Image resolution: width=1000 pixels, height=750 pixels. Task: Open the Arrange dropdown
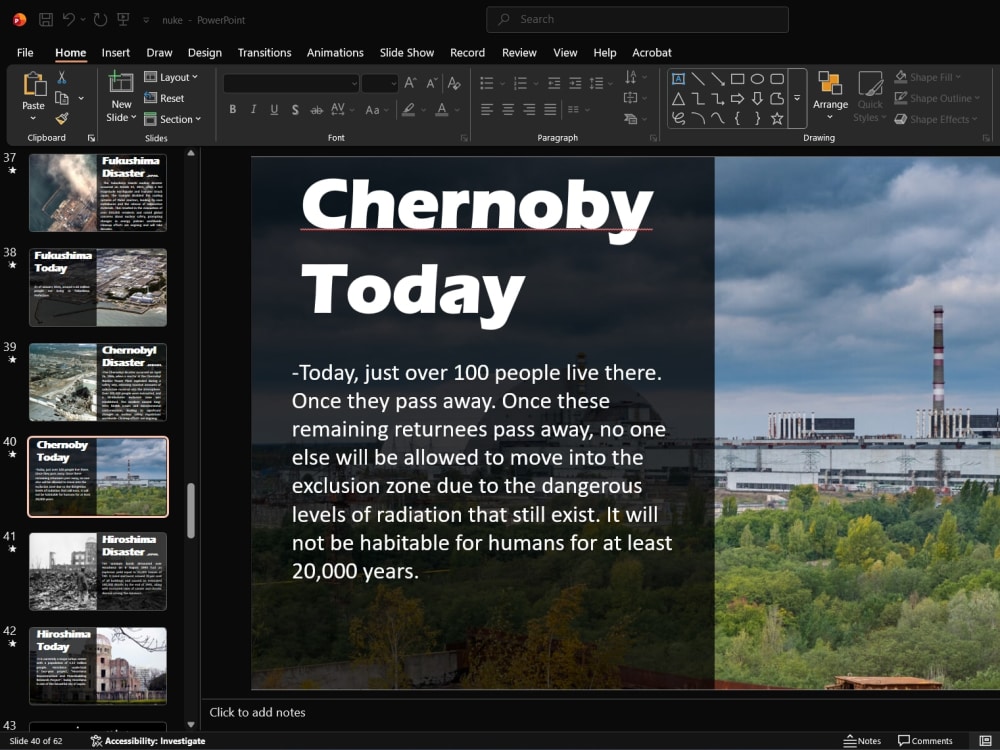coord(830,96)
